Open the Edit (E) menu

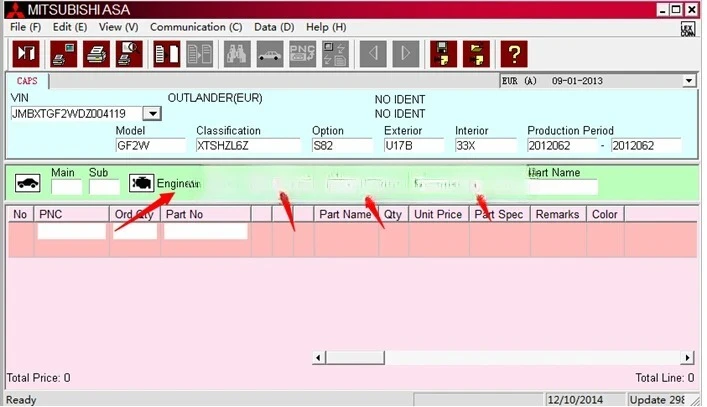pyautogui.click(x=70, y=27)
